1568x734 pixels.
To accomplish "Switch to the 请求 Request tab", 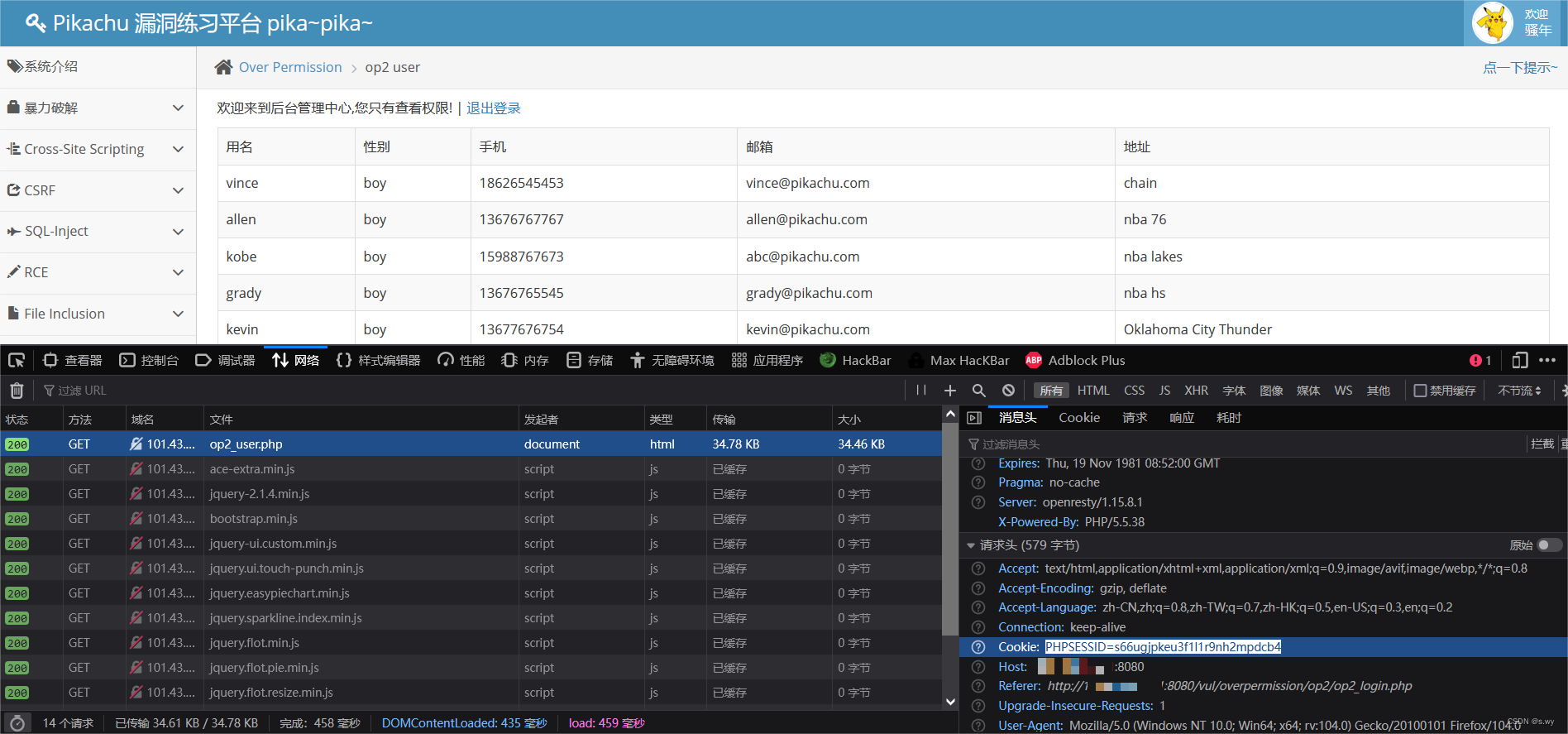I will [x=1135, y=418].
